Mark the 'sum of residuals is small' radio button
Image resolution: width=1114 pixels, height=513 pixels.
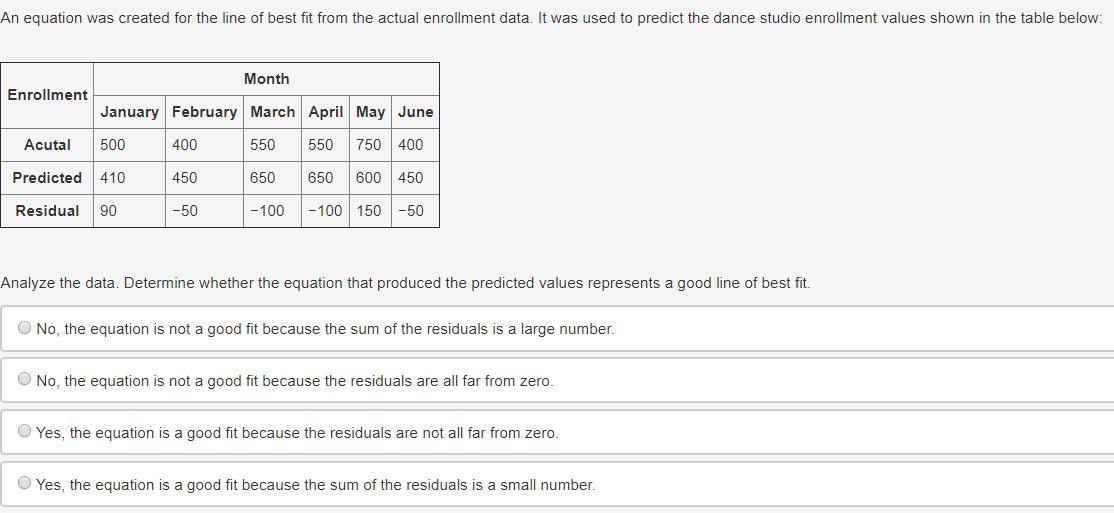tap(25, 484)
